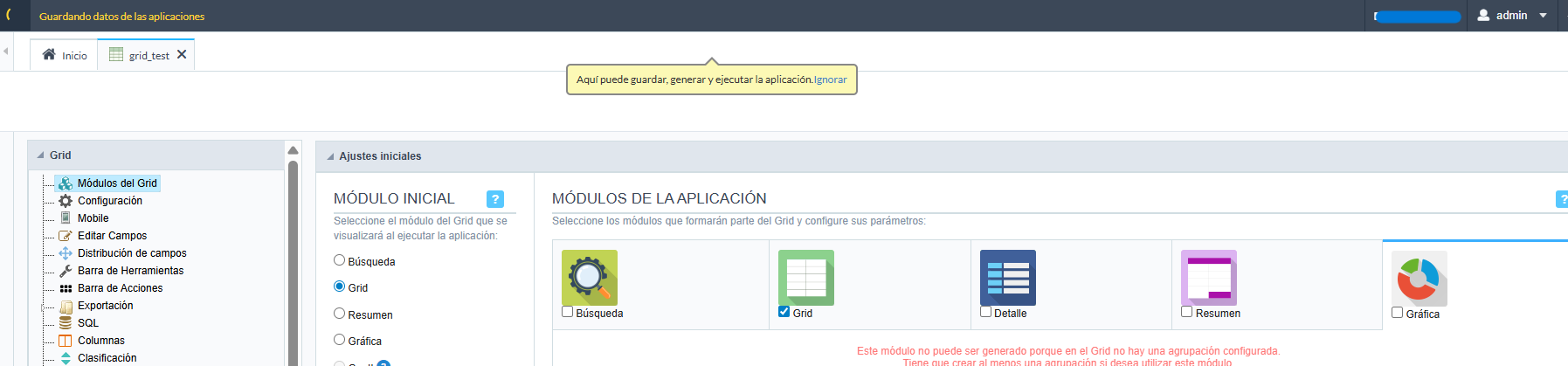The height and width of the screenshot is (366, 1568).
Task: Switch to the Inicio tab
Action: point(66,55)
